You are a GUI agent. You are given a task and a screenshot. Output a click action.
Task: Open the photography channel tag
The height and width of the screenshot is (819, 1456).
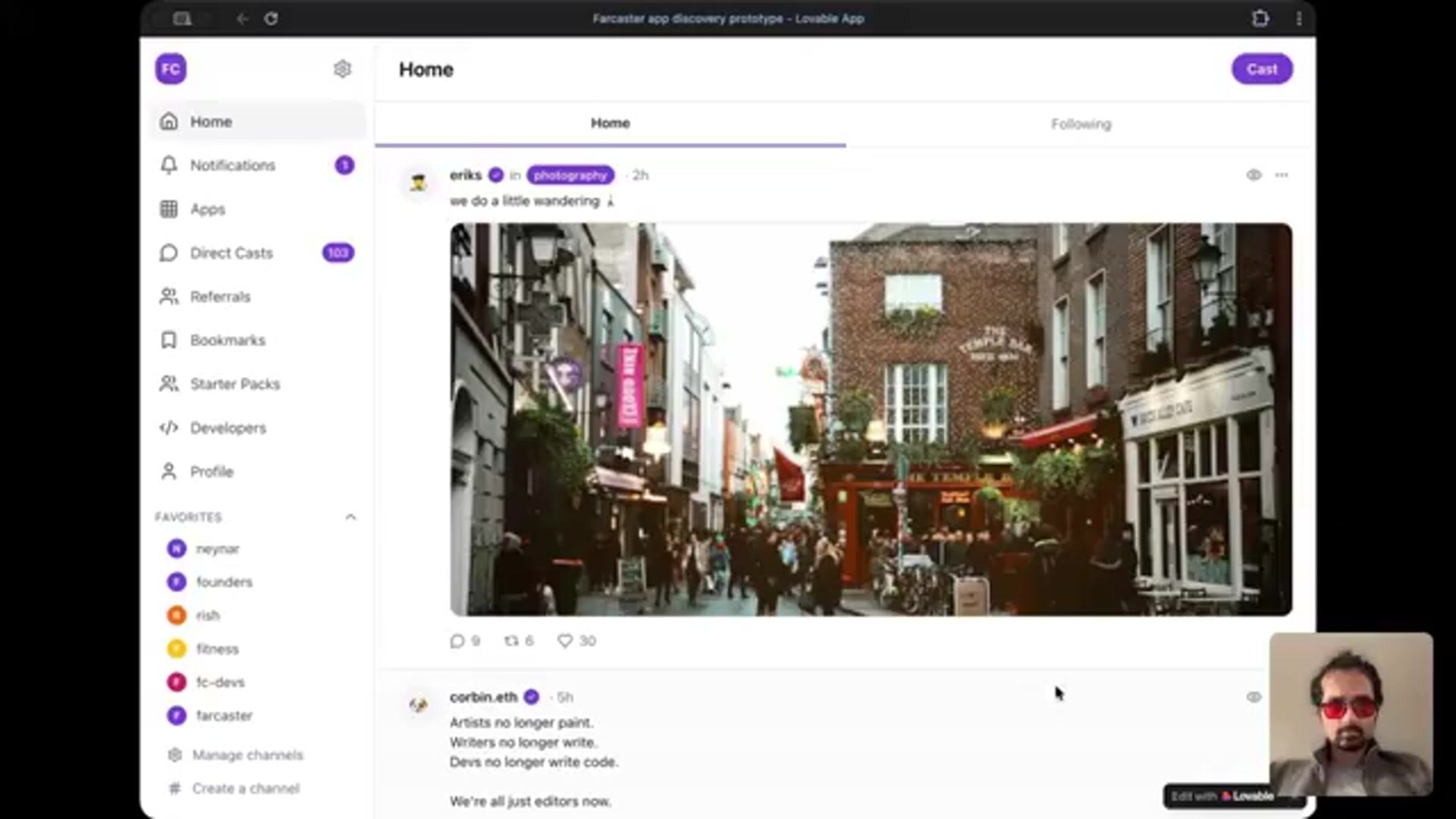(x=570, y=175)
